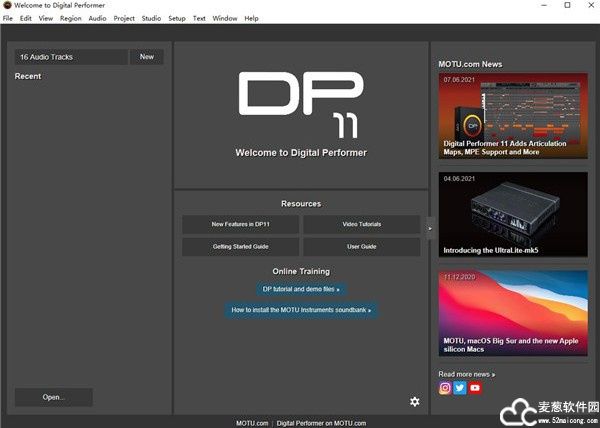600x428 pixels.
Task: Open the MOTU Instruments soundbank install link
Action: coord(300,310)
